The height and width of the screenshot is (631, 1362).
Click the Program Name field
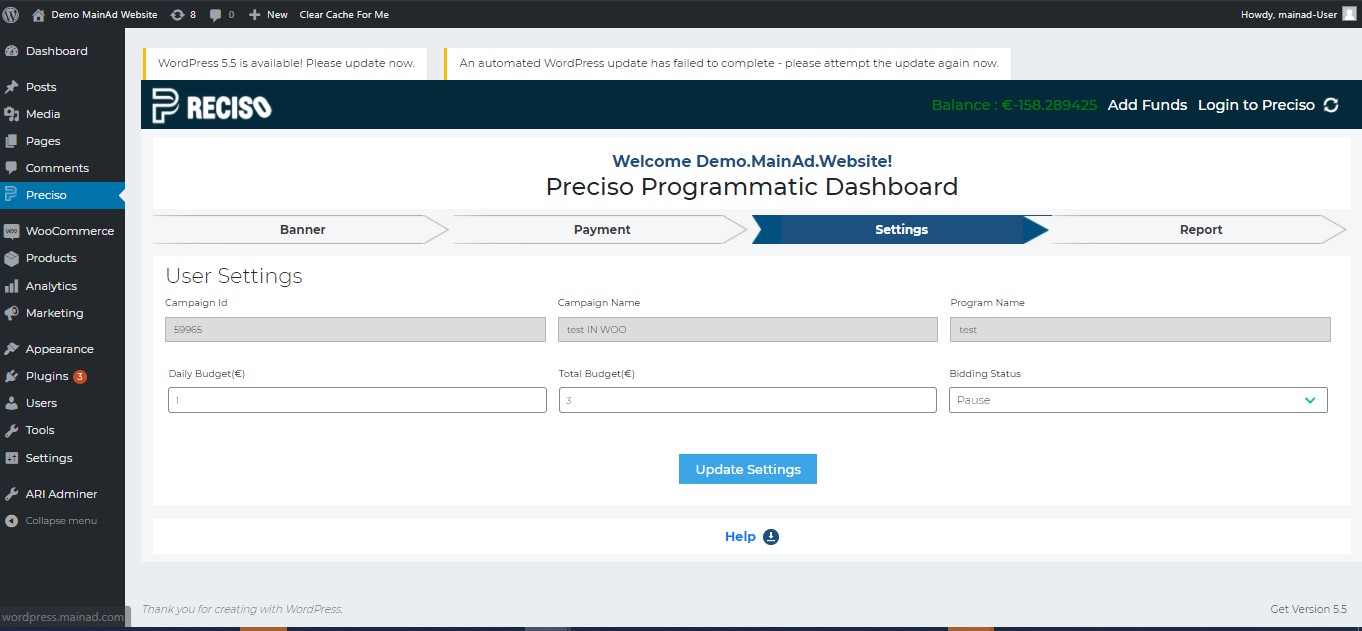click(1140, 329)
